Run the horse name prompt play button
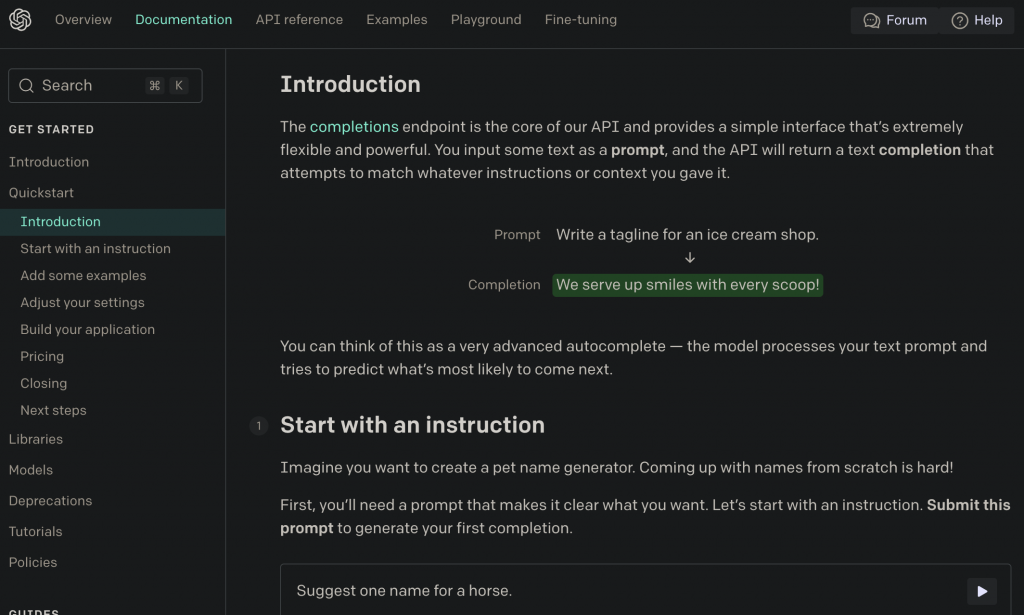The width and height of the screenshot is (1024, 615). (982, 591)
